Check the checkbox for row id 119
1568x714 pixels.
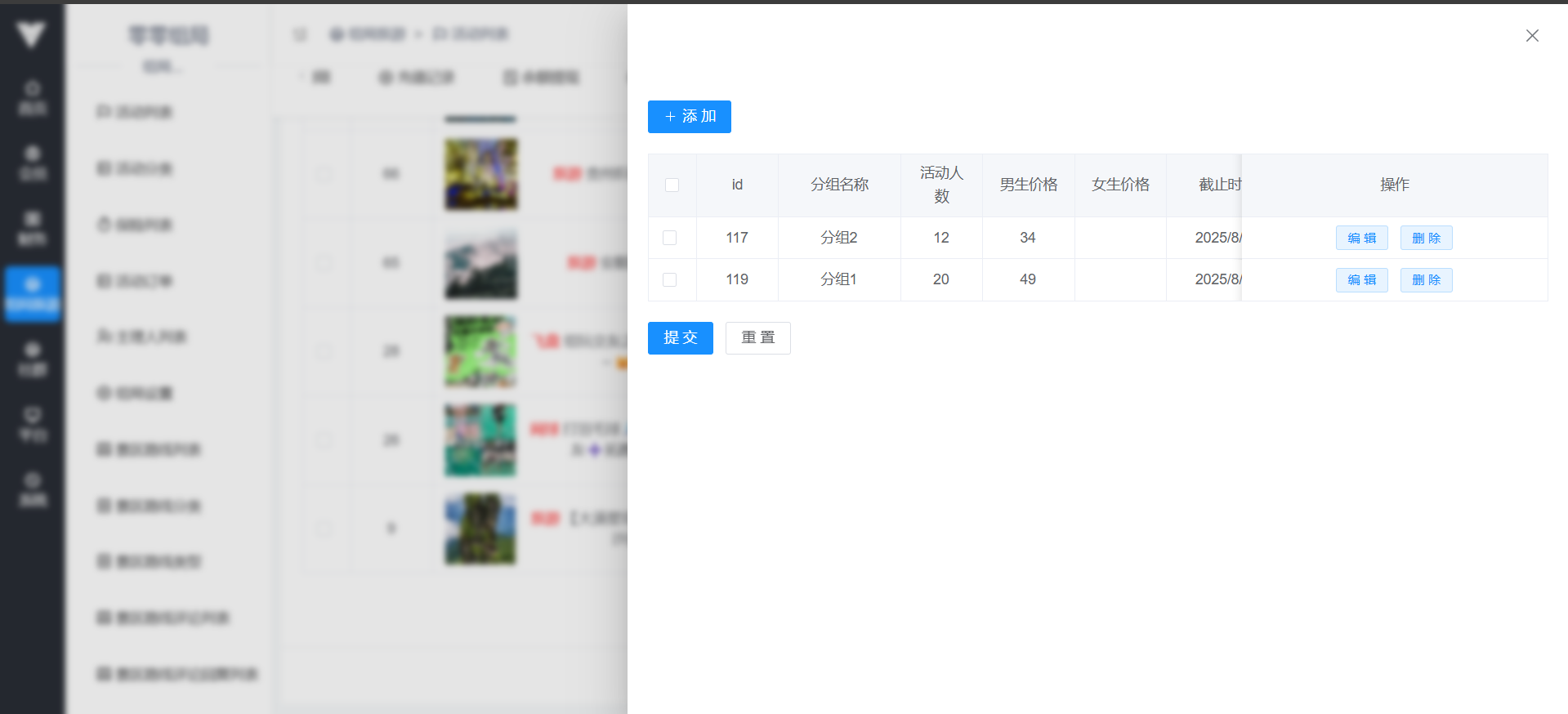tap(669, 279)
